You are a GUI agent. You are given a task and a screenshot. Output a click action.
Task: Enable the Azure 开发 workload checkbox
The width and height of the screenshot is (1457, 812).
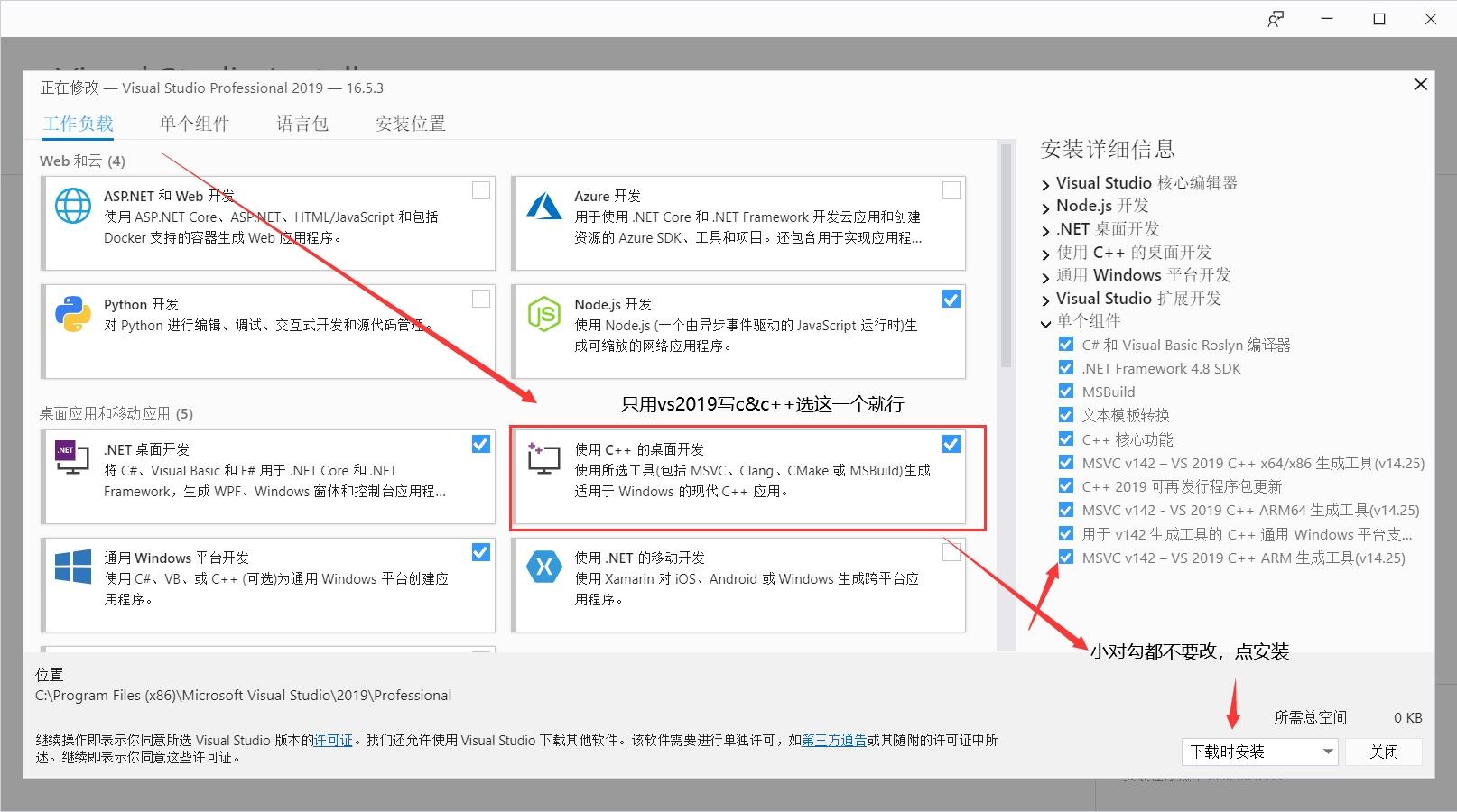[x=951, y=190]
